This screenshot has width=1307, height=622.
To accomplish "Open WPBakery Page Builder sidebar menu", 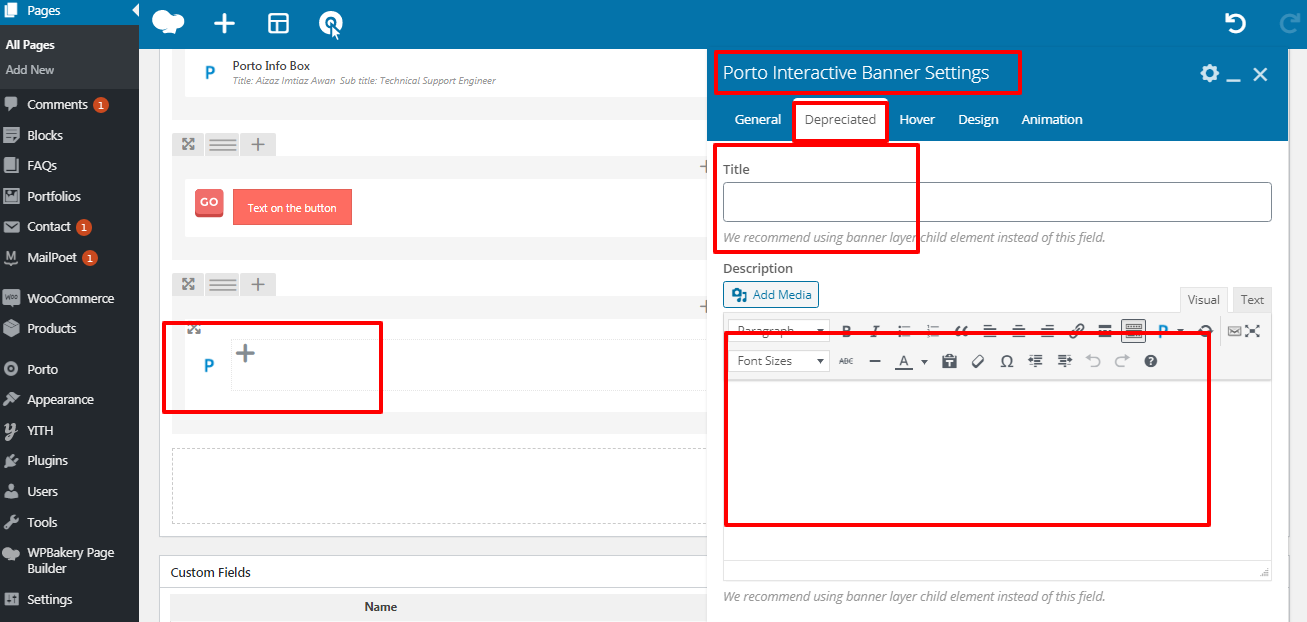I will pos(69,560).
